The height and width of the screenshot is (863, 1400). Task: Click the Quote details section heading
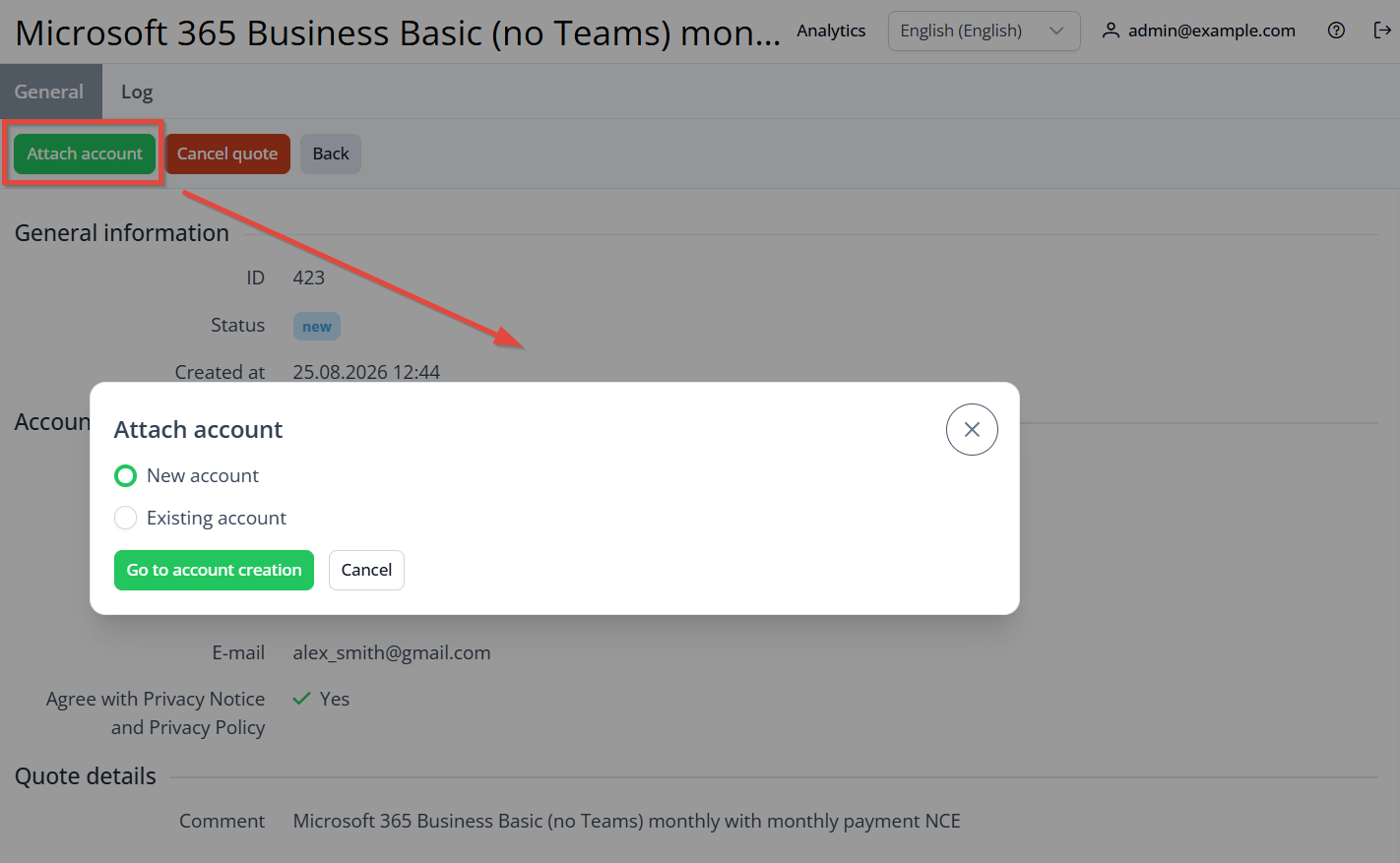pos(86,776)
